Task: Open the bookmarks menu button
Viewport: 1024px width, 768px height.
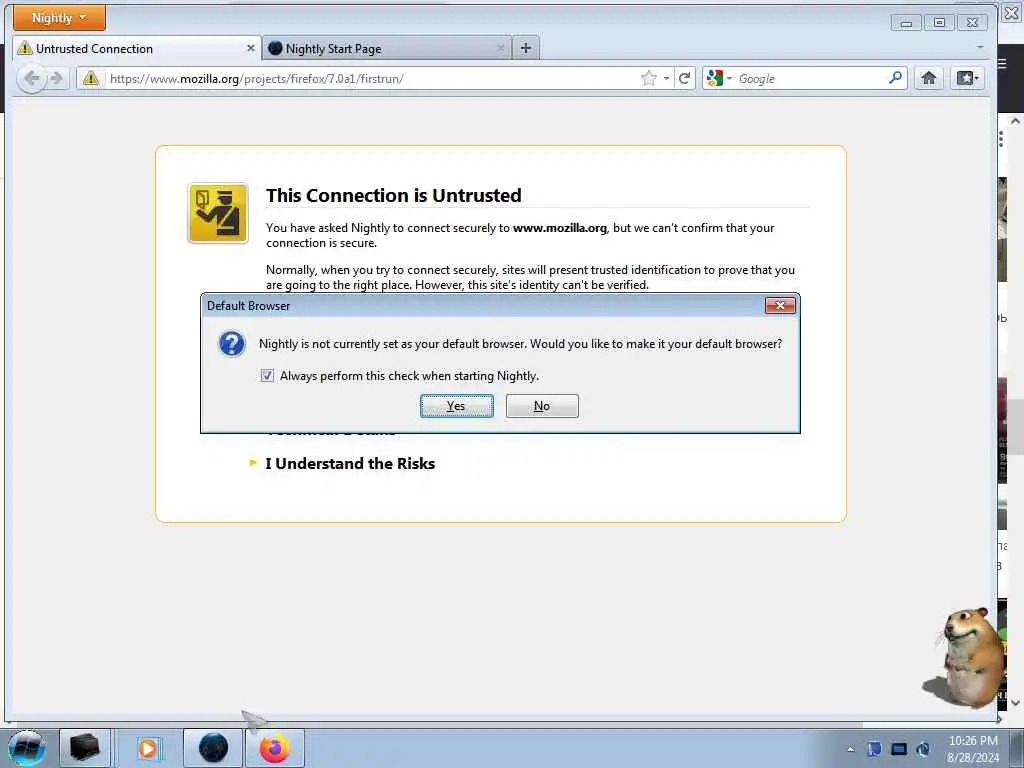Action: 967,78
